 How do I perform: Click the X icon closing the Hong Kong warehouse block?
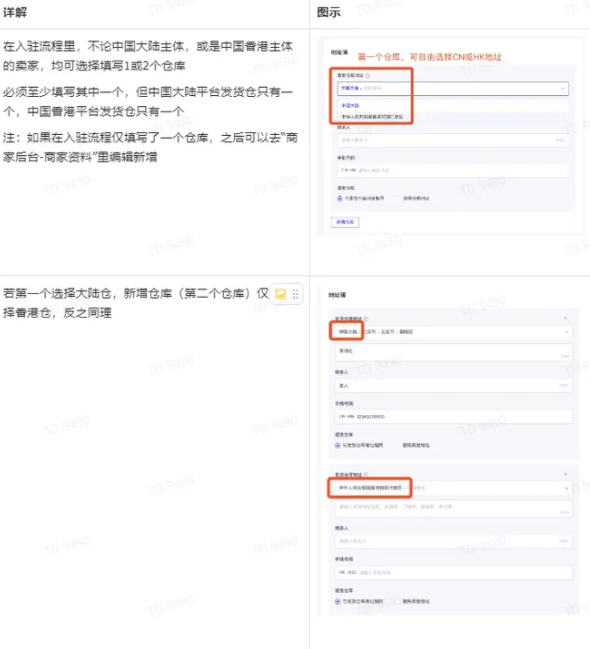[x=565, y=474]
